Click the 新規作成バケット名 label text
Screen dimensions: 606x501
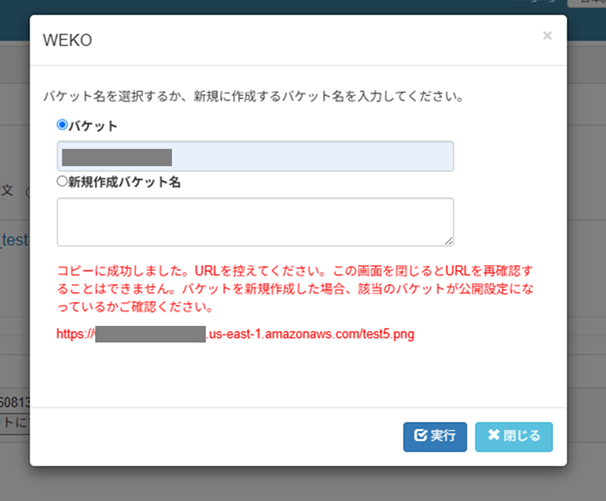coord(124,183)
